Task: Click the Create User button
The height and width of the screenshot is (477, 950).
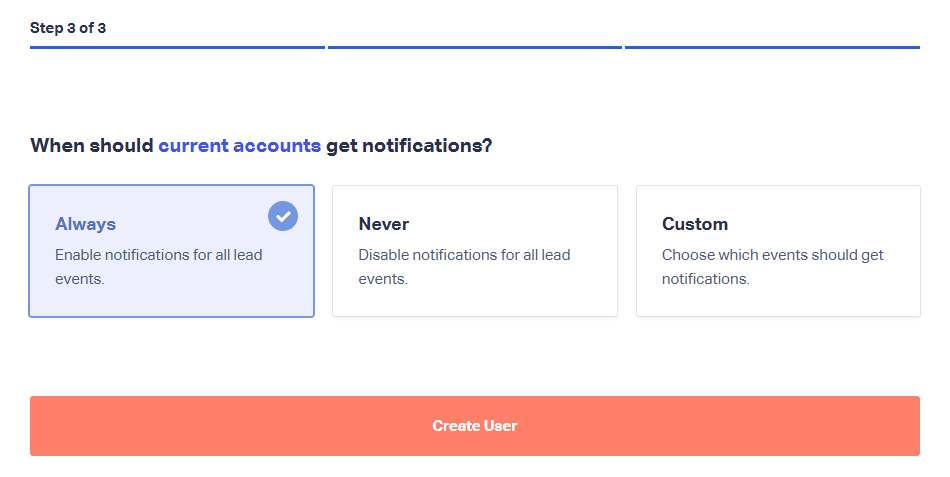Action: [475, 426]
